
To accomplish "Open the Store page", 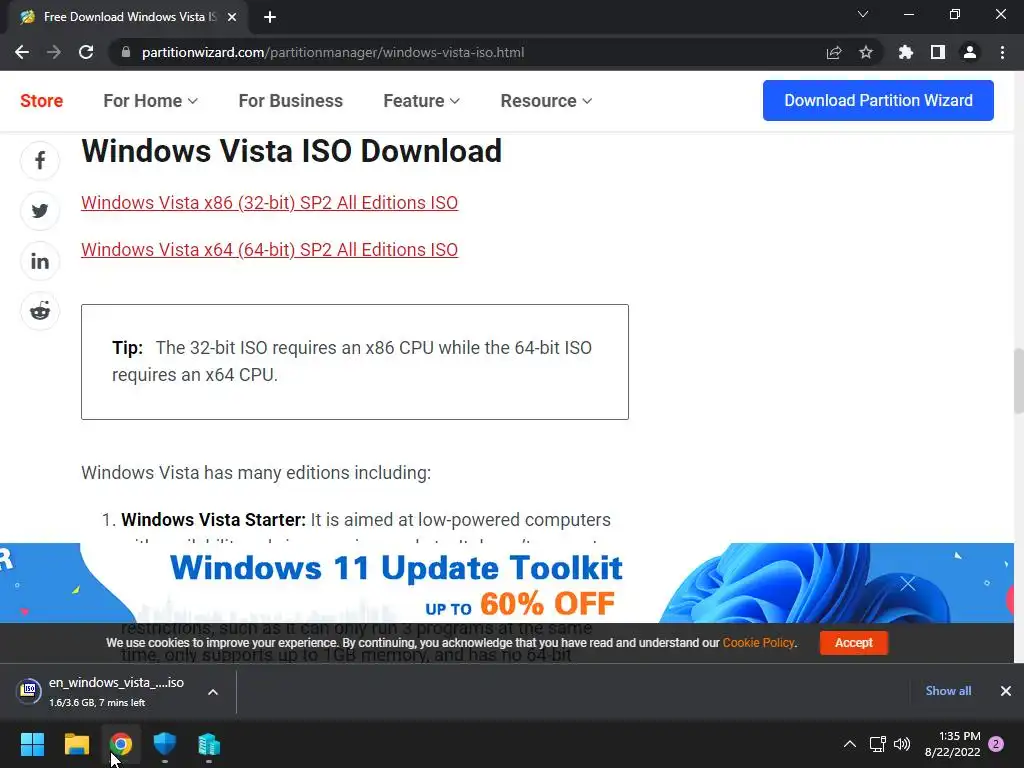I will click(x=42, y=101).
